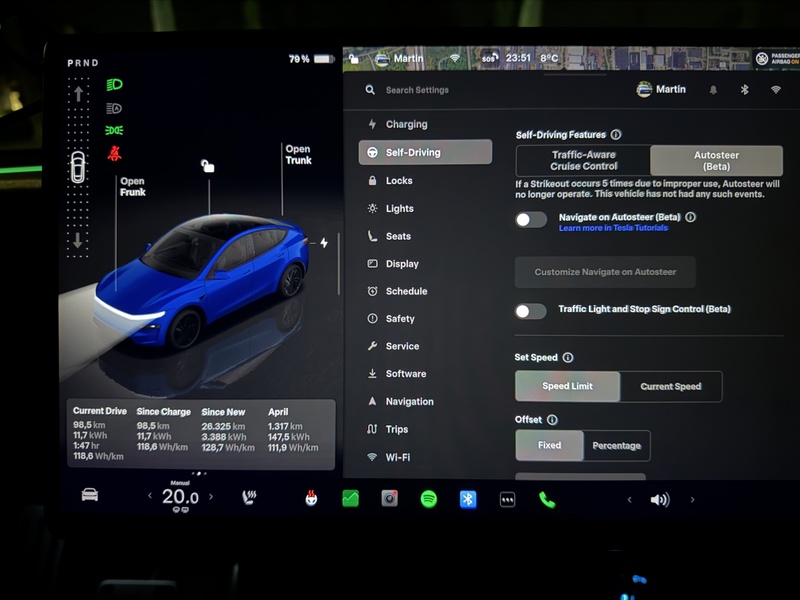Tap the red seatbelt warning icon
800x600 pixels.
(114, 153)
